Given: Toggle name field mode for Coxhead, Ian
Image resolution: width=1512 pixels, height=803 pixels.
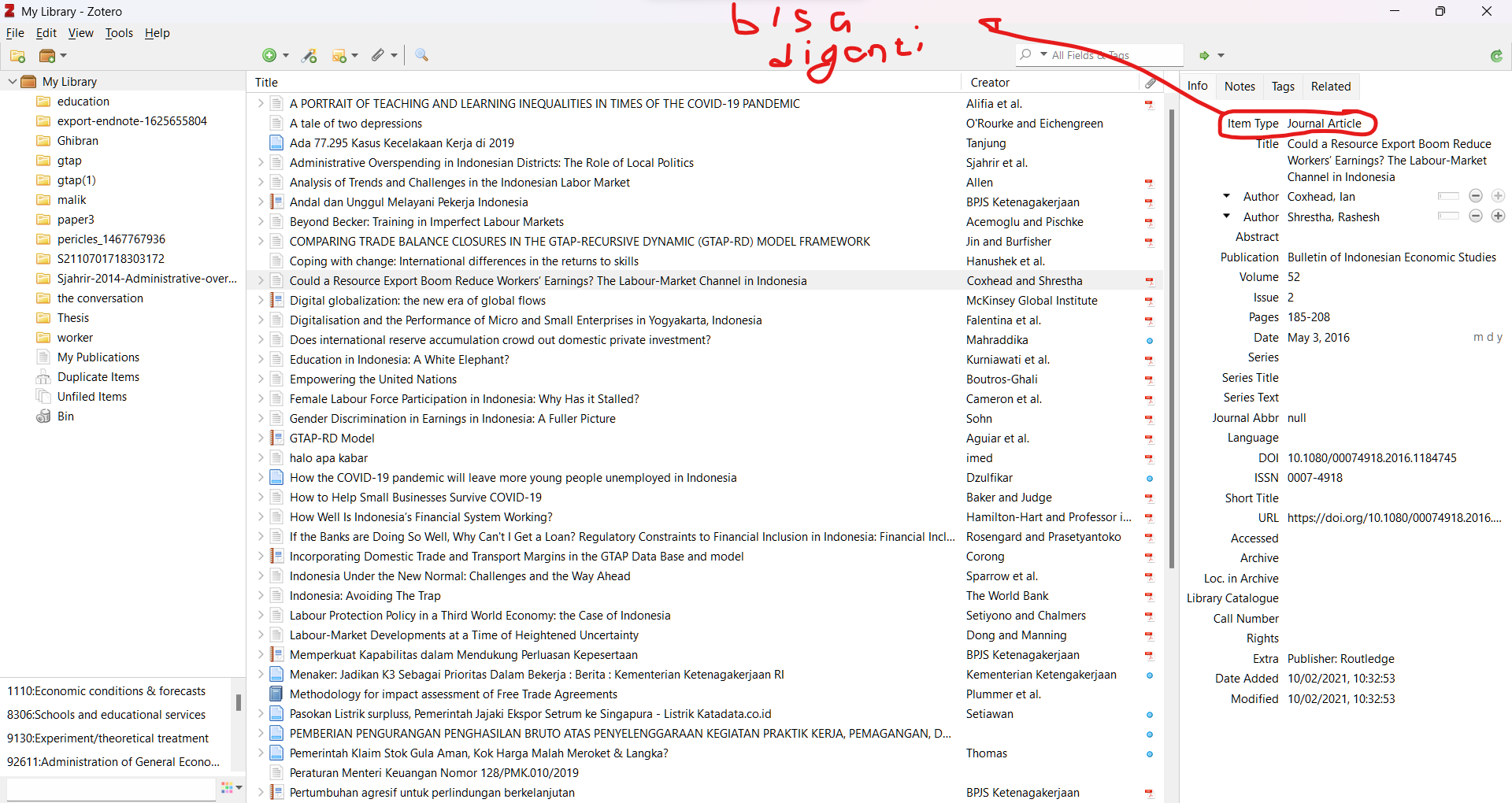Looking at the screenshot, I should (1447, 196).
